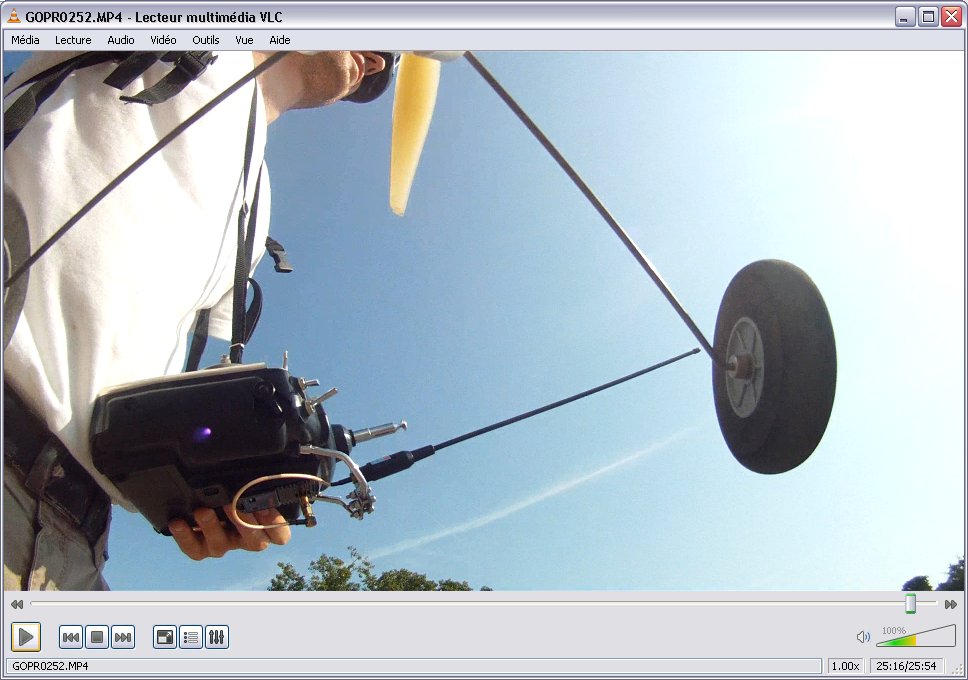Skip to previous media track
The width and height of the screenshot is (968, 680).
point(71,637)
